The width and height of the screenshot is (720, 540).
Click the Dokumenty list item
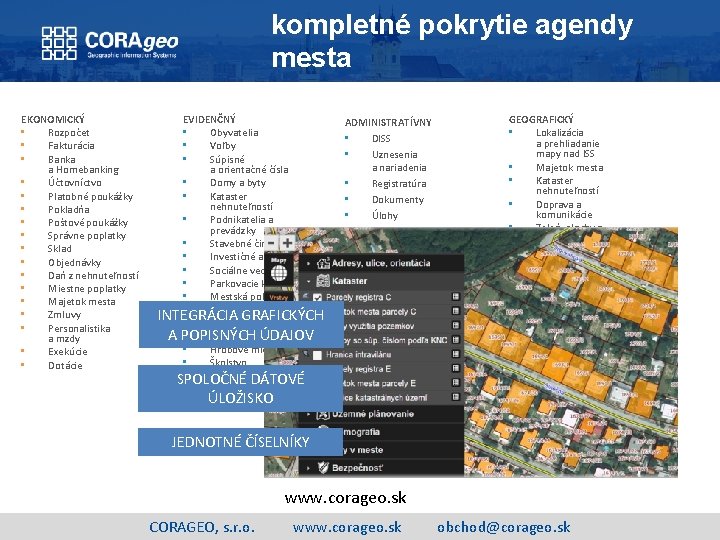click(398, 200)
